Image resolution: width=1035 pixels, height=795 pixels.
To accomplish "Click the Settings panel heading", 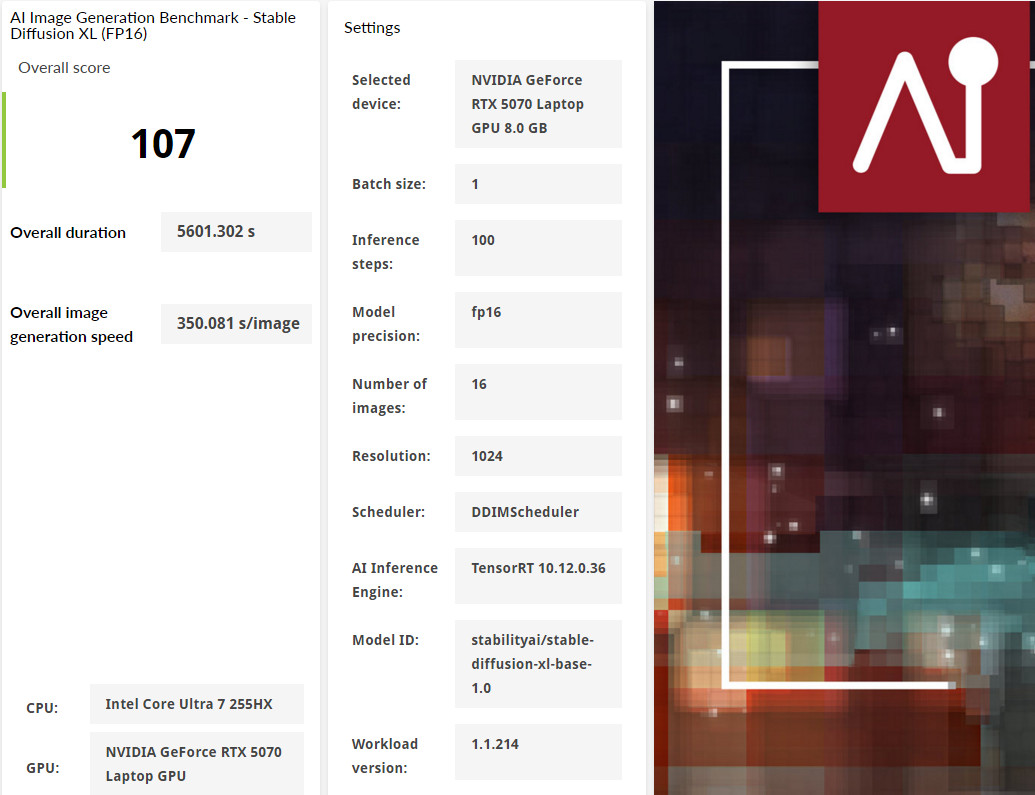I will (x=372, y=28).
